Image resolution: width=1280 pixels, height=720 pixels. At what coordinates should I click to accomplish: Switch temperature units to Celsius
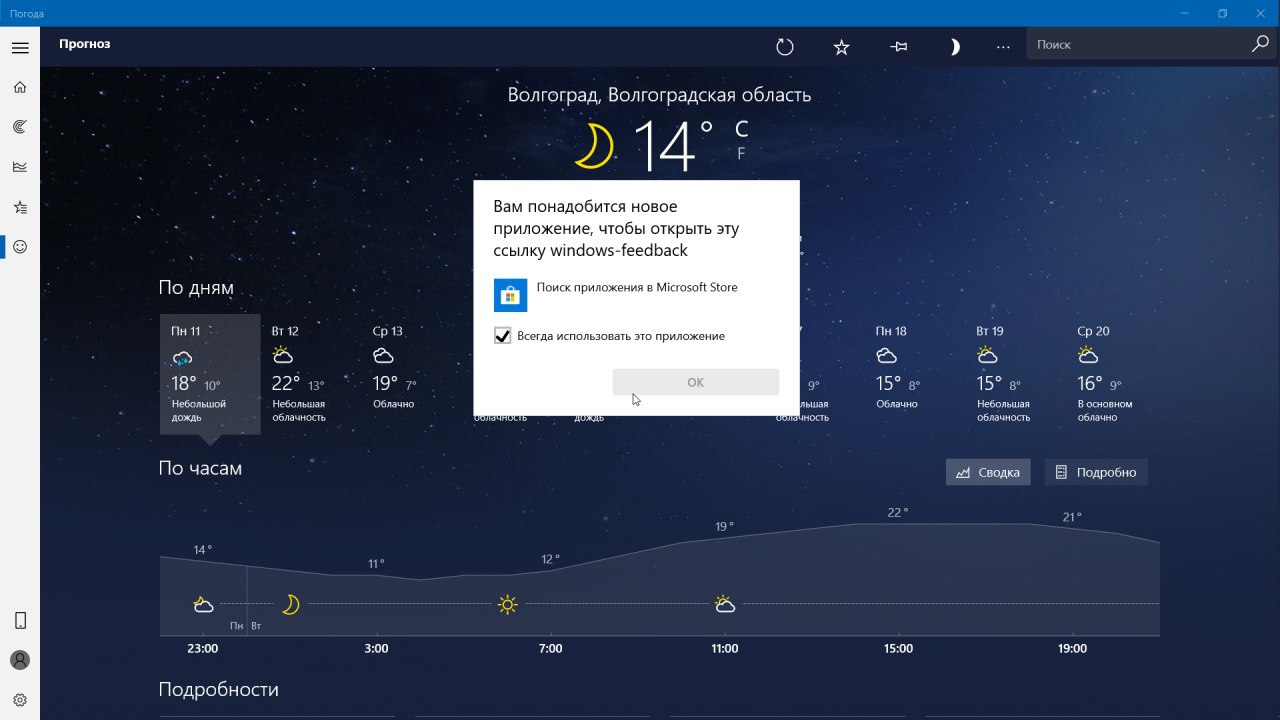(x=741, y=129)
